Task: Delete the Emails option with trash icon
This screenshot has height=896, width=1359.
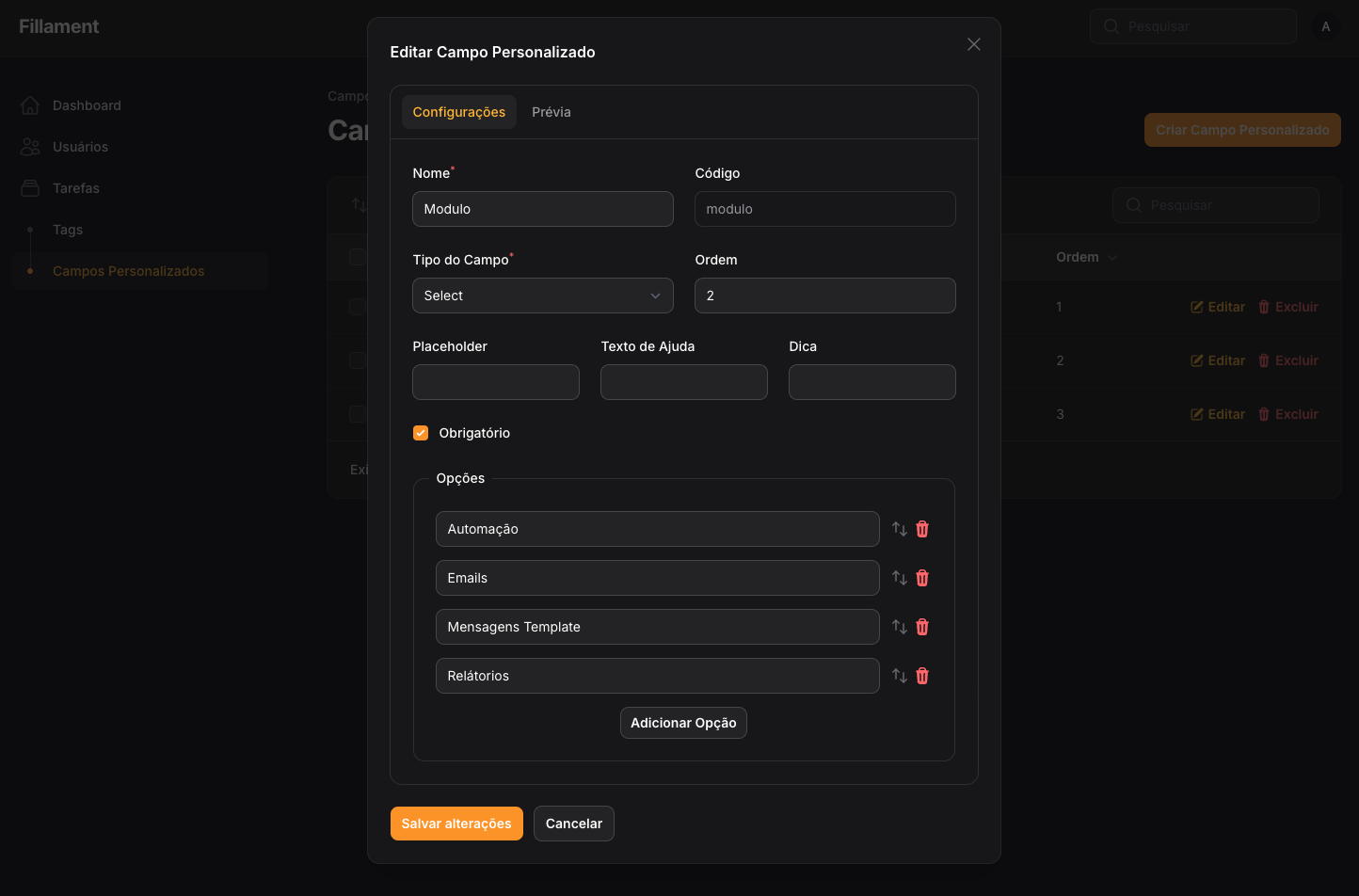Action: pyautogui.click(x=922, y=578)
